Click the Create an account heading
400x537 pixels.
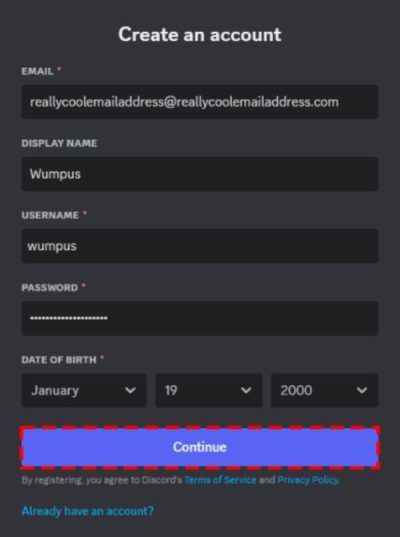click(x=200, y=35)
